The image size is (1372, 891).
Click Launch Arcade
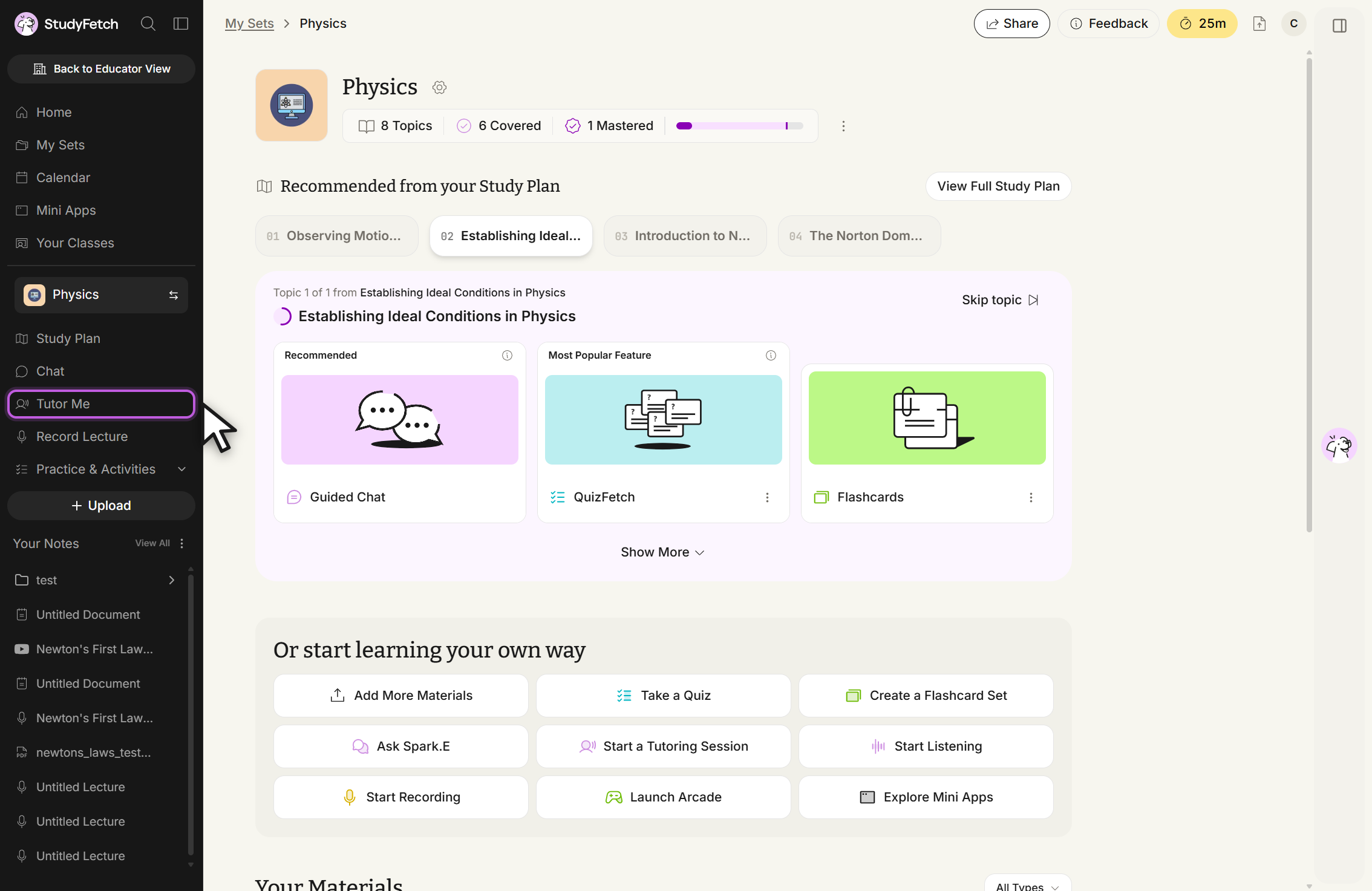point(664,797)
